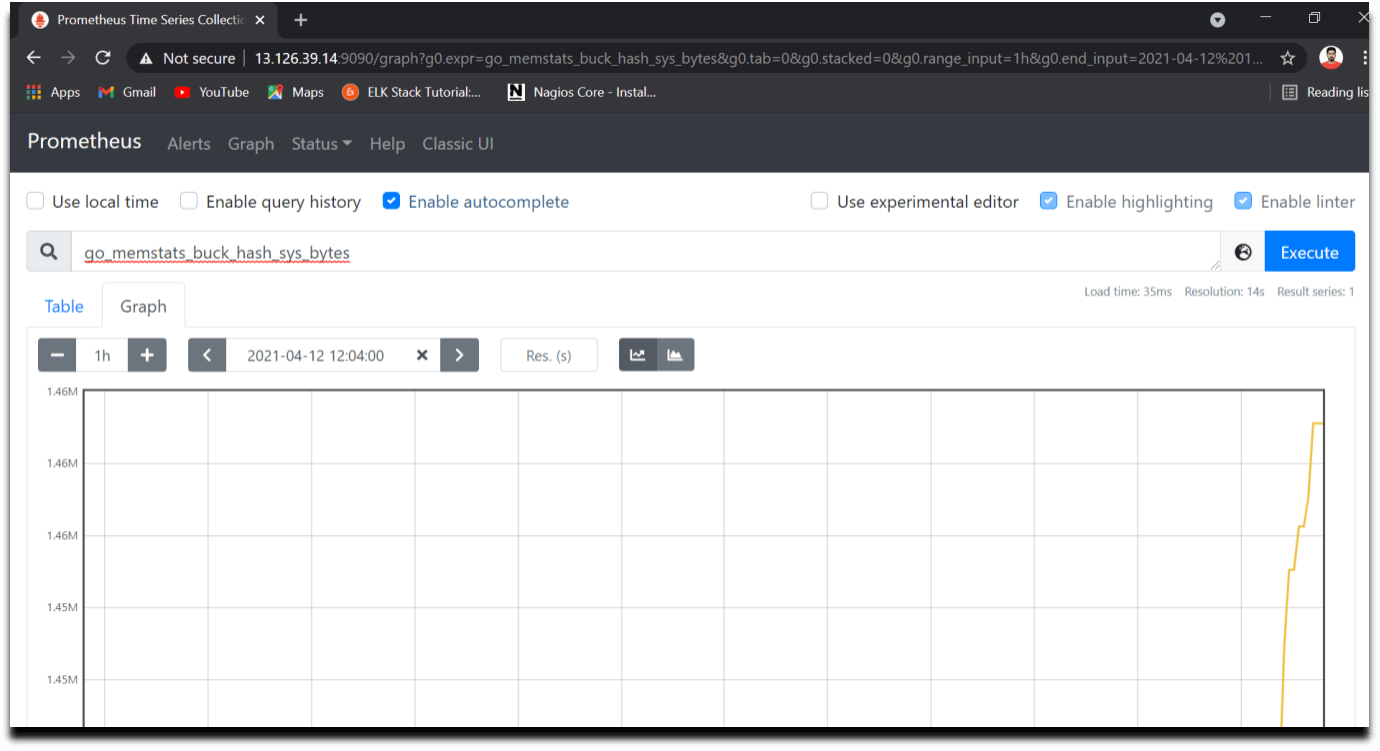Open the Status dropdown menu
Viewport: 1380px width, 751px height.
click(321, 143)
